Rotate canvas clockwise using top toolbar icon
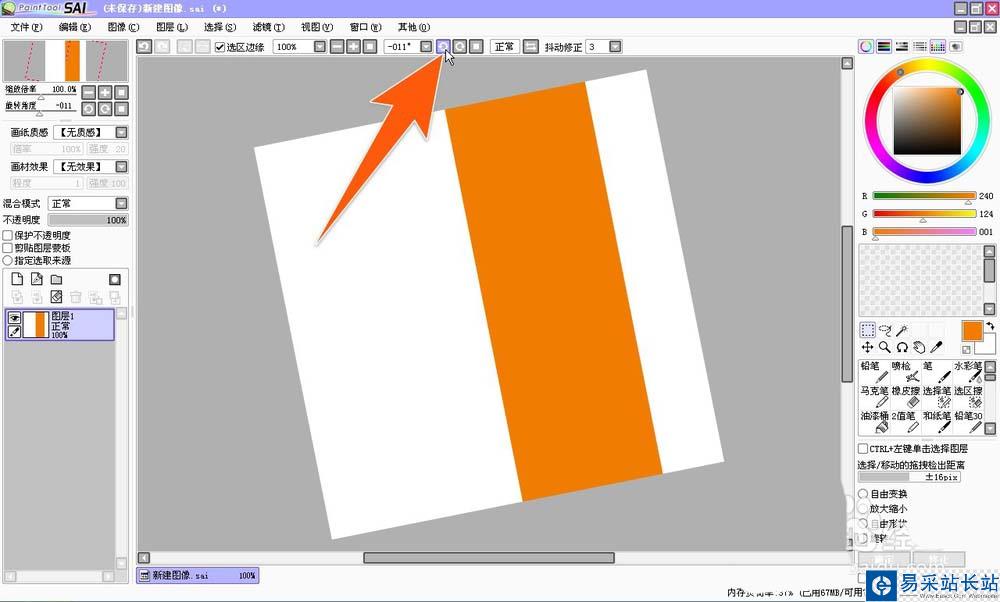The height and width of the screenshot is (602, 1000). click(460, 47)
